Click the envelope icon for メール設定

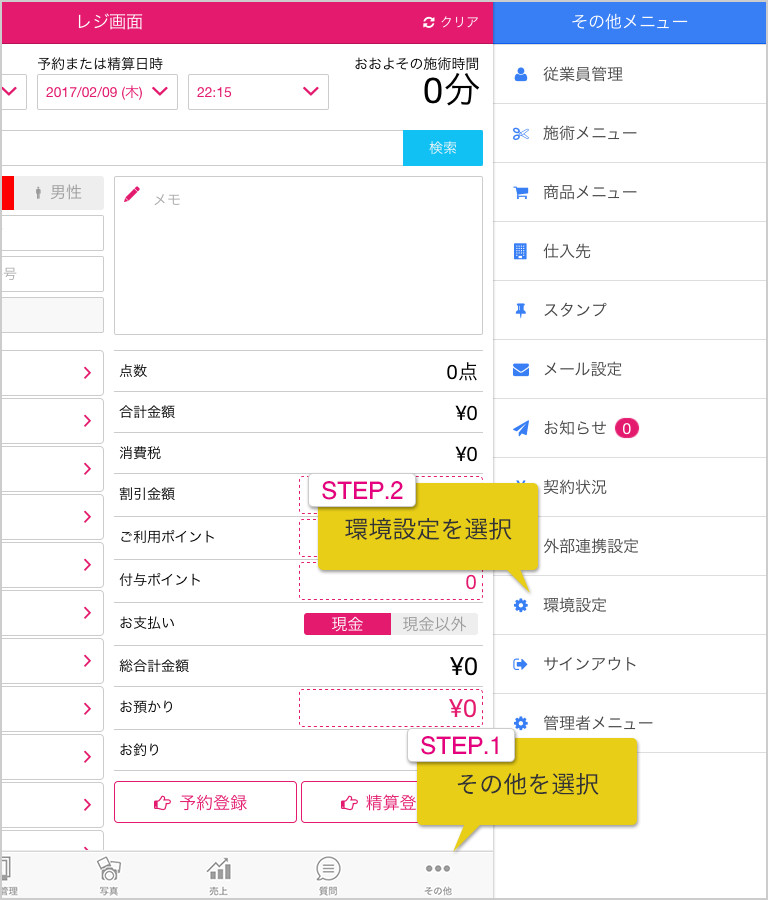point(521,370)
